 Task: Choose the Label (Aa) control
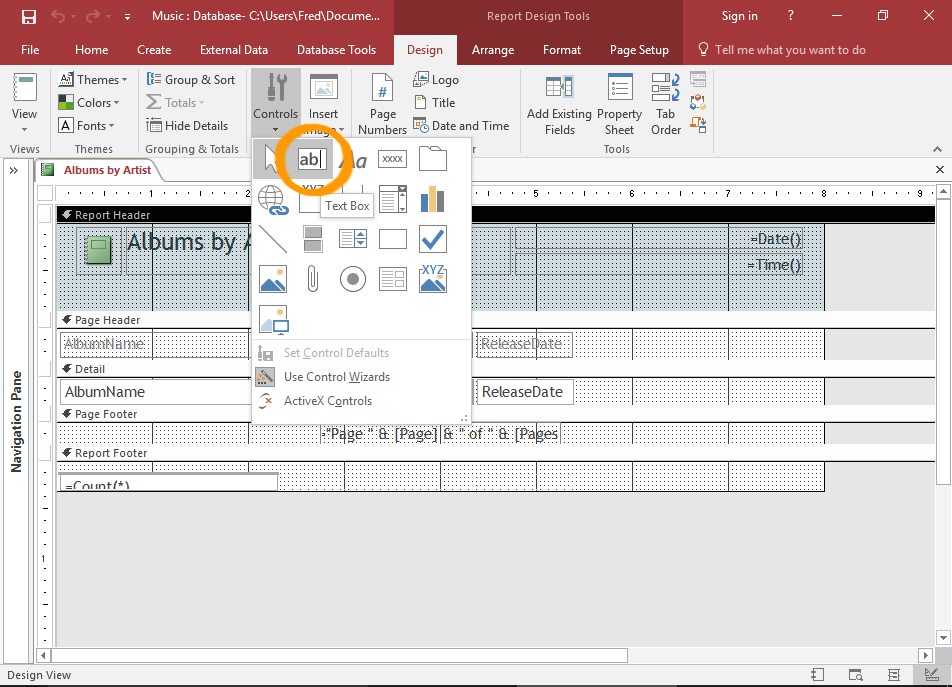[x=353, y=159]
